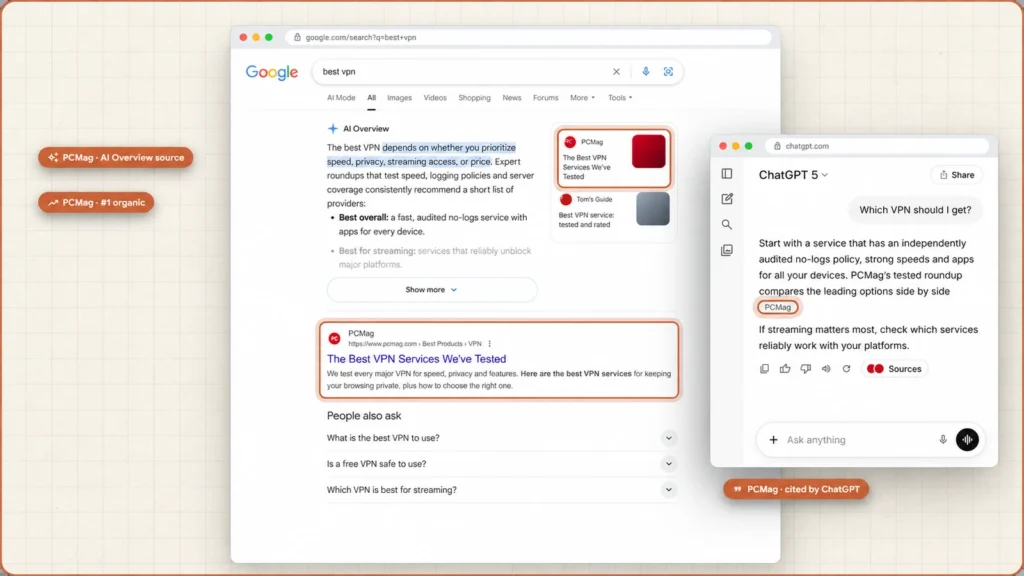1024x576 pixels.
Task: Open the PCMag AI Overview source card
Action: (613, 158)
